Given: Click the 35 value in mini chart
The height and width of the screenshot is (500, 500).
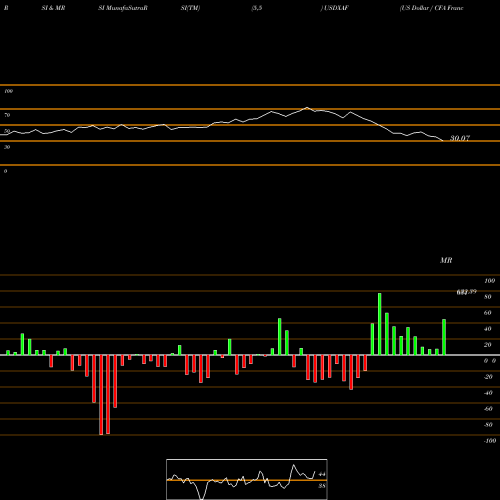Looking at the screenshot, I should (x=322, y=486).
